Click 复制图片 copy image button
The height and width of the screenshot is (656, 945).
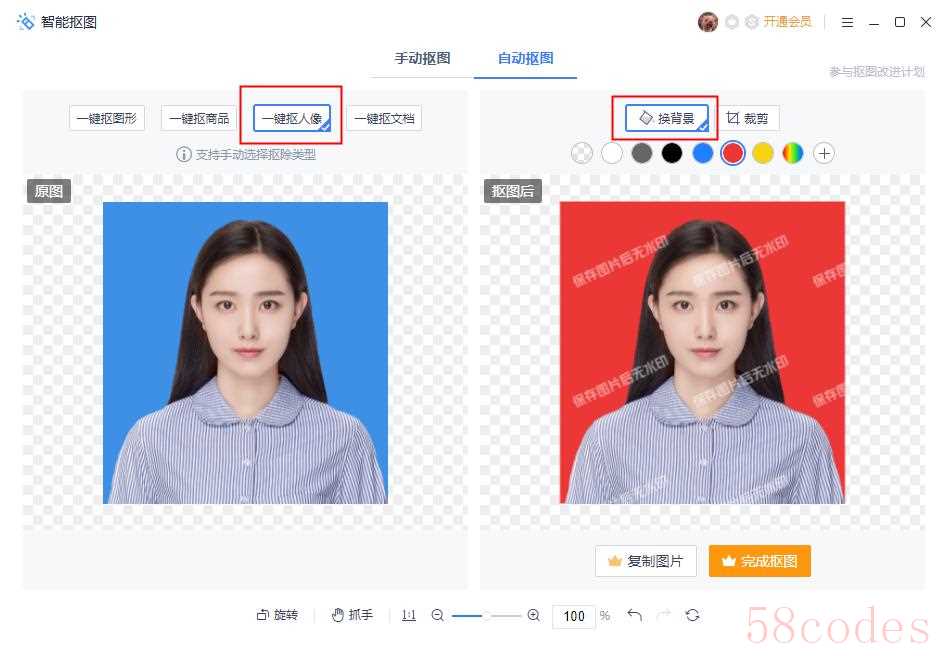click(645, 561)
